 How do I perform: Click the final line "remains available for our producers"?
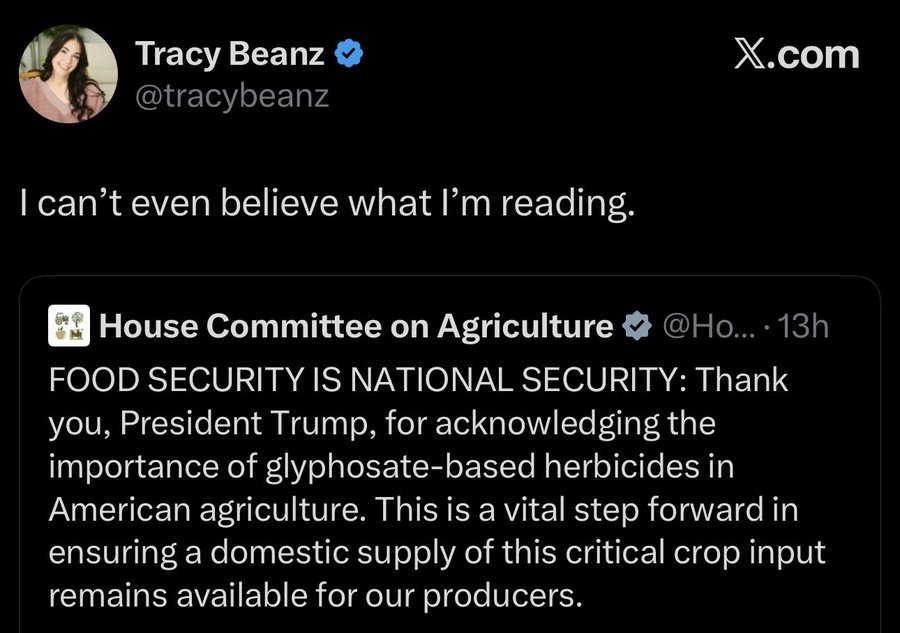tap(315, 595)
